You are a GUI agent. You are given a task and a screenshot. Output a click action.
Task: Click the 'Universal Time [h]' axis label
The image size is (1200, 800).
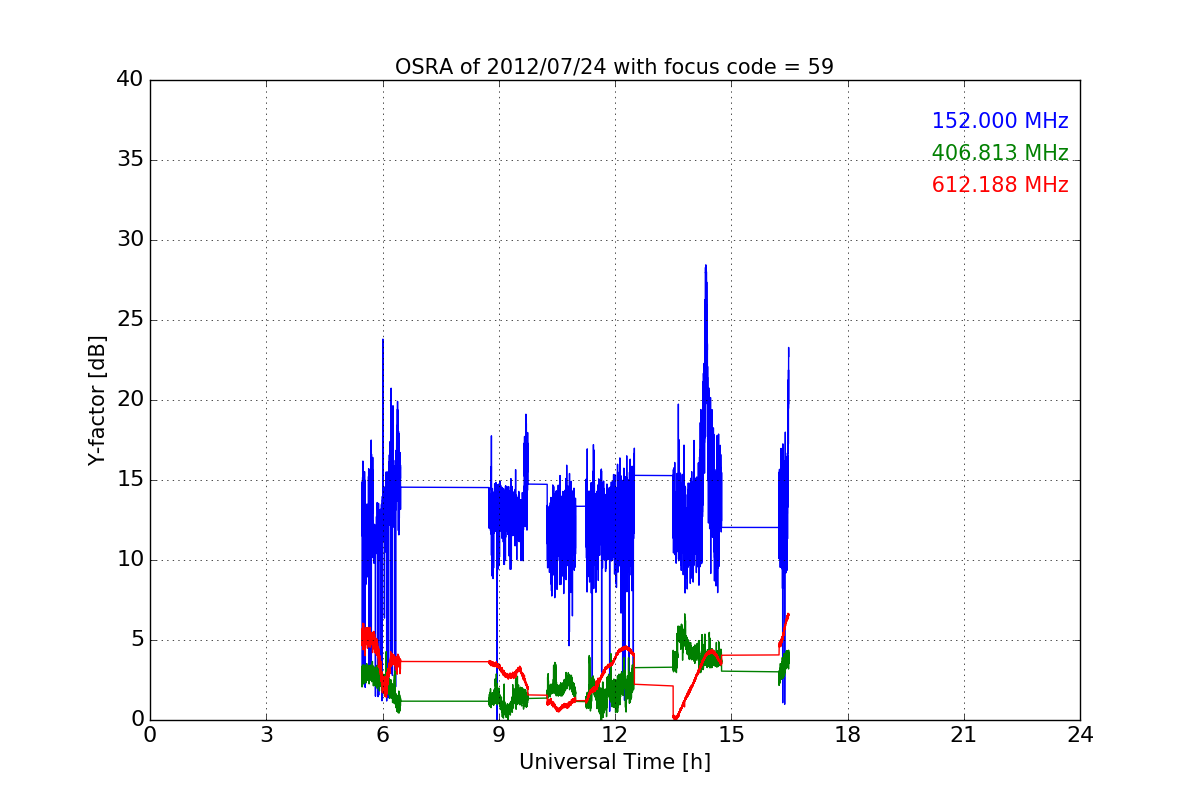[614, 762]
